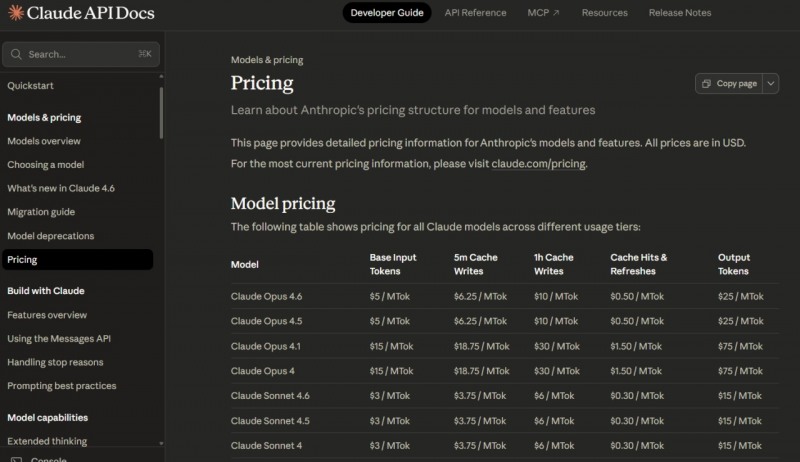Go to Prompting best practices
The height and width of the screenshot is (462, 800).
pyautogui.click(x=62, y=386)
